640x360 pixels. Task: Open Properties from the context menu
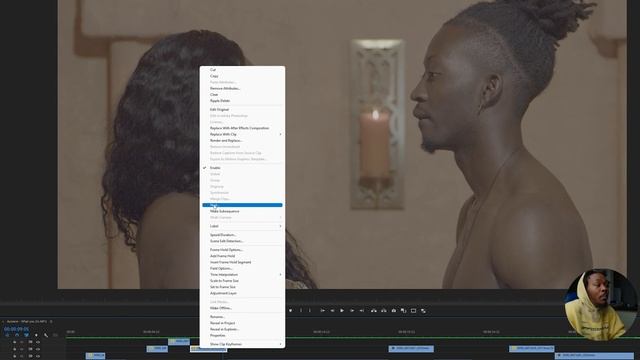pos(242,336)
